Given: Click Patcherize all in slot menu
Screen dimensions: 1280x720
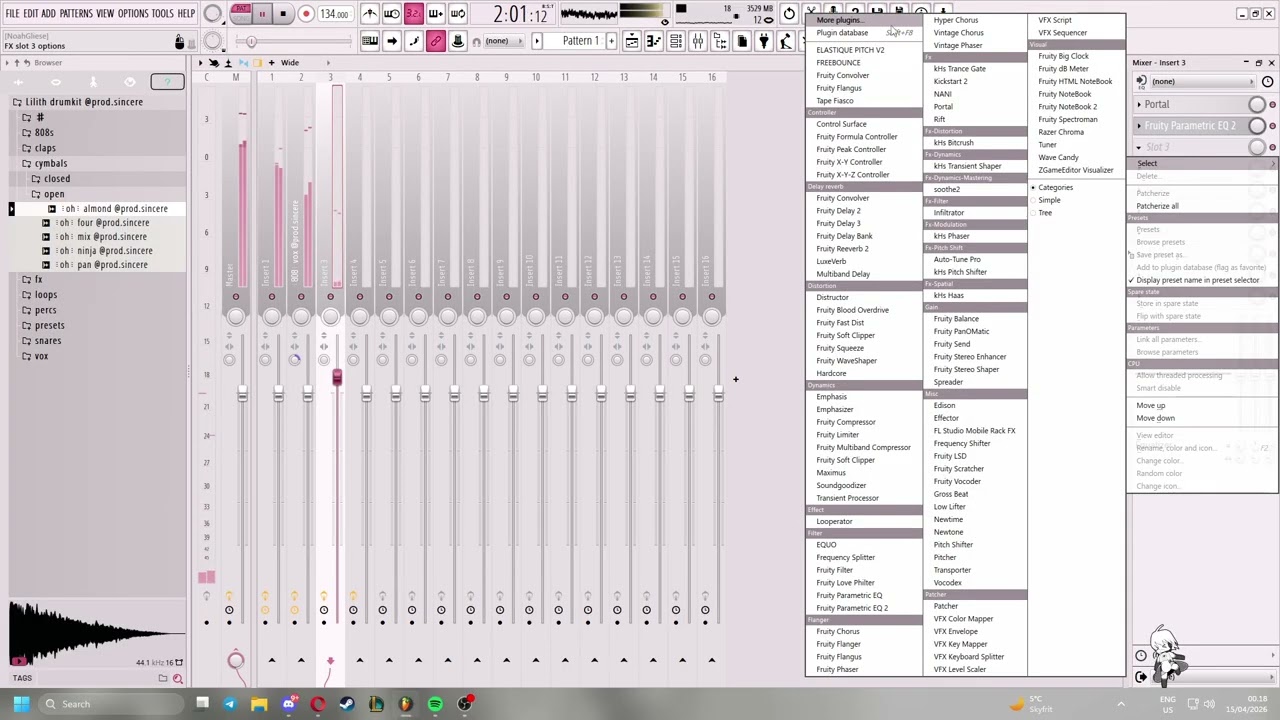Looking at the screenshot, I should (x=1157, y=206).
